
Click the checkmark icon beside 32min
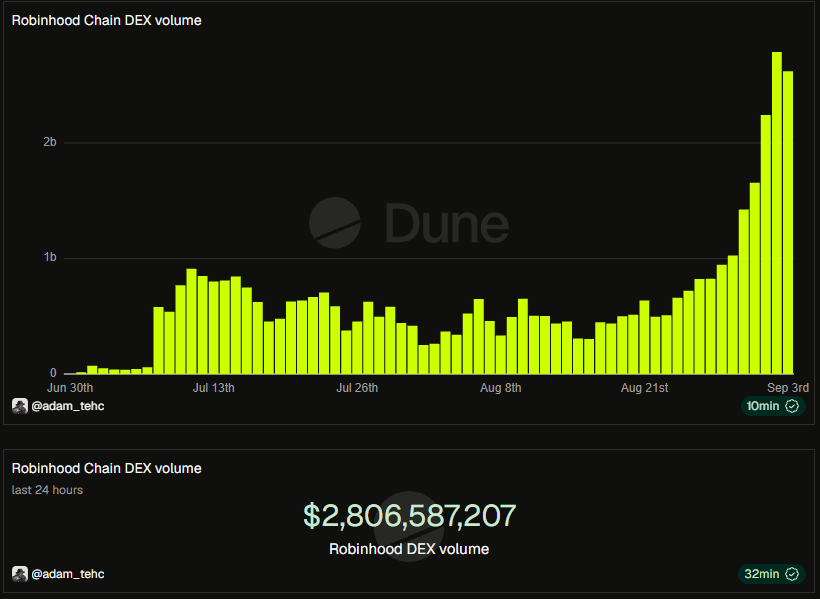pyautogui.click(x=792, y=574)
